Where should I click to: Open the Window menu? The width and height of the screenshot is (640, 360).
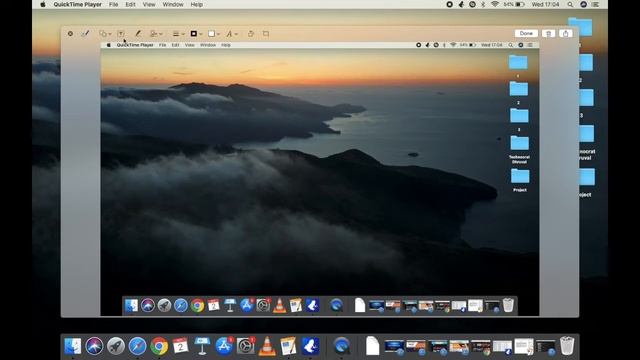(x=173, y=4)
